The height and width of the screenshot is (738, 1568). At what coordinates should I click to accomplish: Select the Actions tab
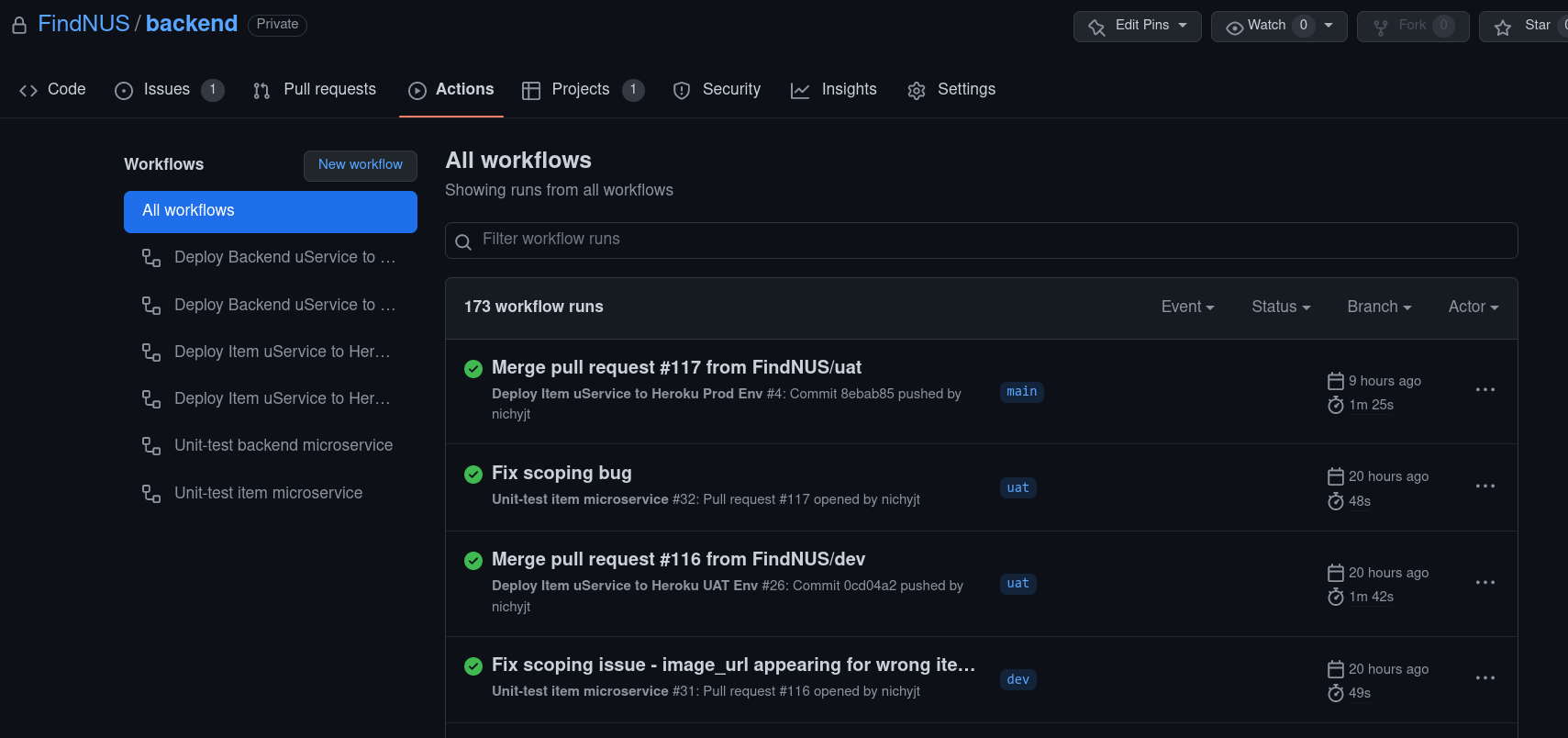pos(451,90)
